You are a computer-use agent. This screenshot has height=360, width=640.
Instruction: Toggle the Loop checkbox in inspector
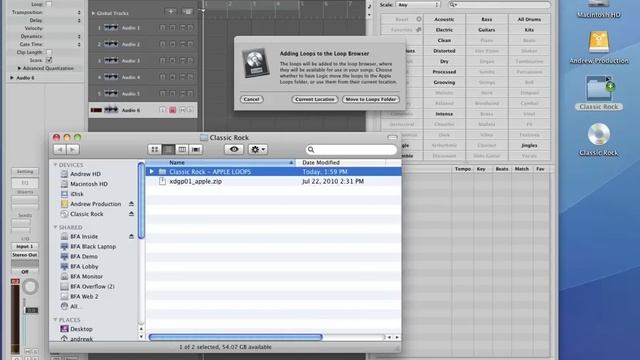(49, 4)
